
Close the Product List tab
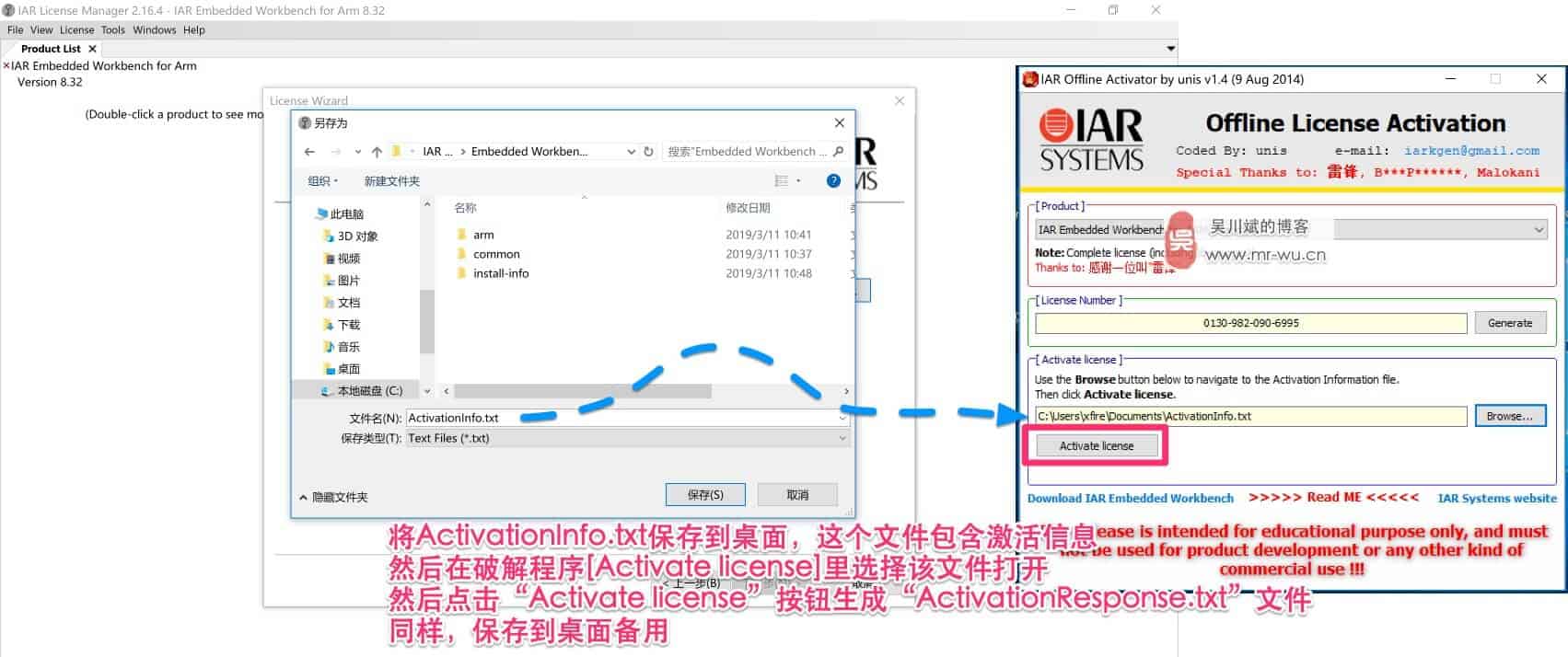tap(92, 49)
